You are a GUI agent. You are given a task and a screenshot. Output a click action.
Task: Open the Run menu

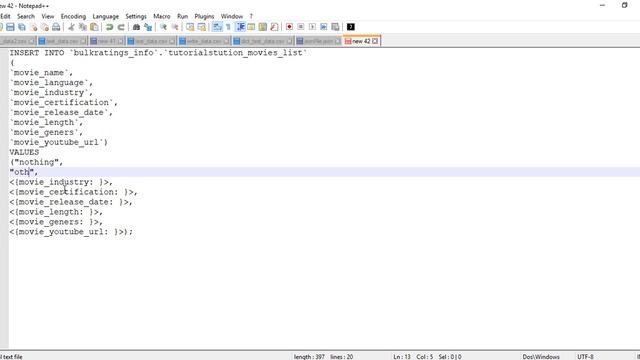(x=182, y=16)
